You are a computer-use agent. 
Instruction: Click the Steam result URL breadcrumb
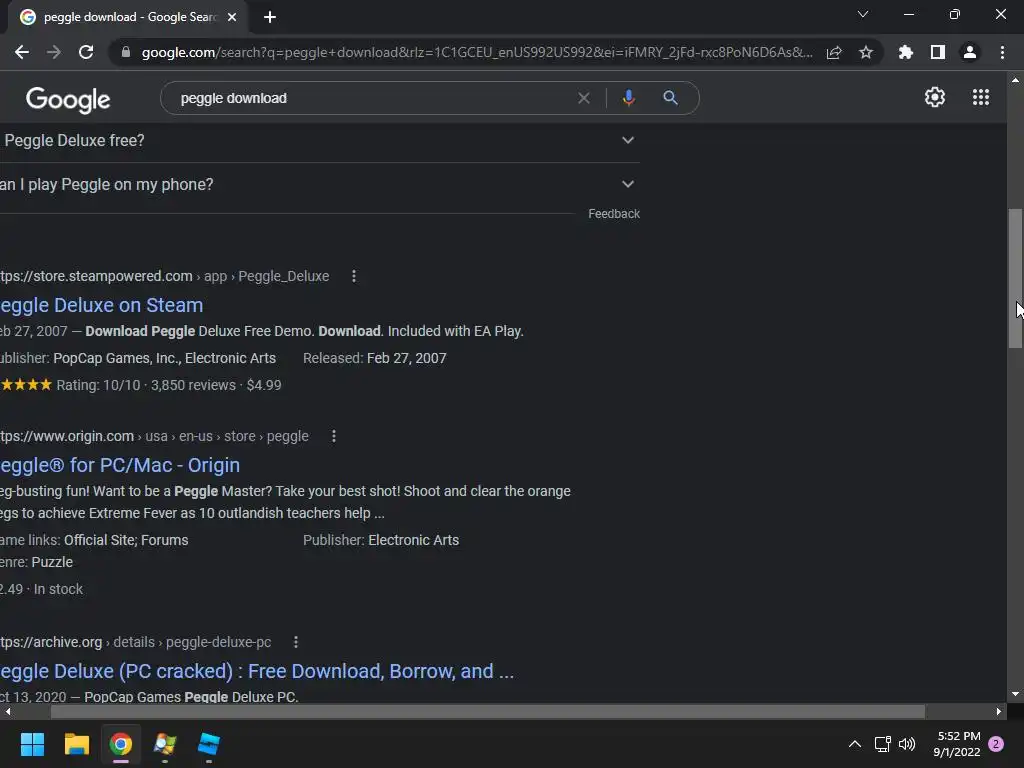[165, 276]
